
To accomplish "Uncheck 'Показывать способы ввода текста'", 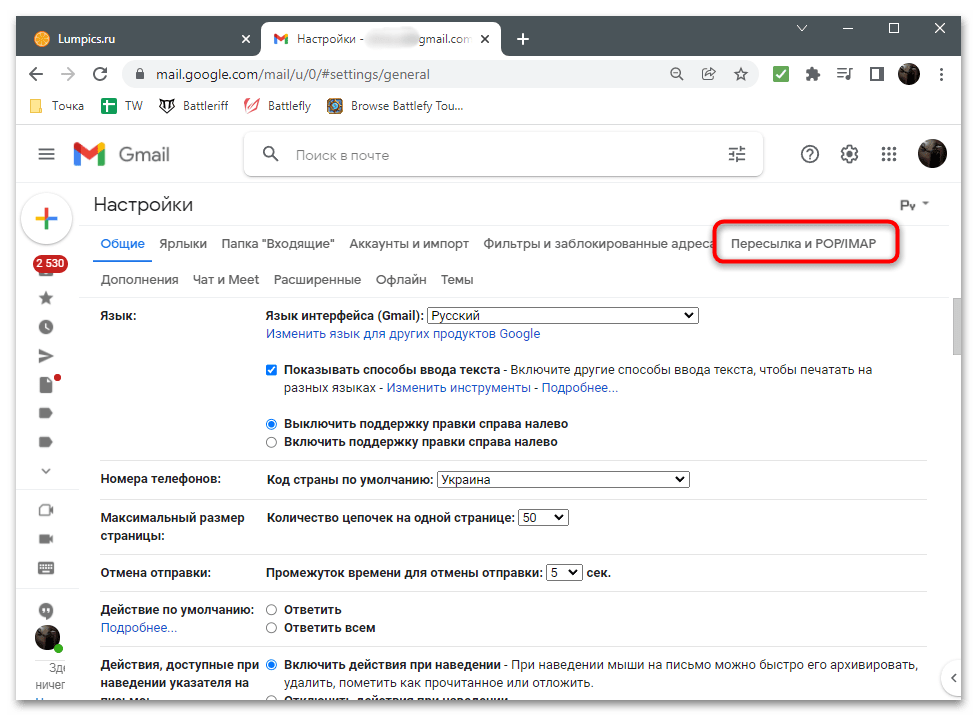I will tap(271, 370).
